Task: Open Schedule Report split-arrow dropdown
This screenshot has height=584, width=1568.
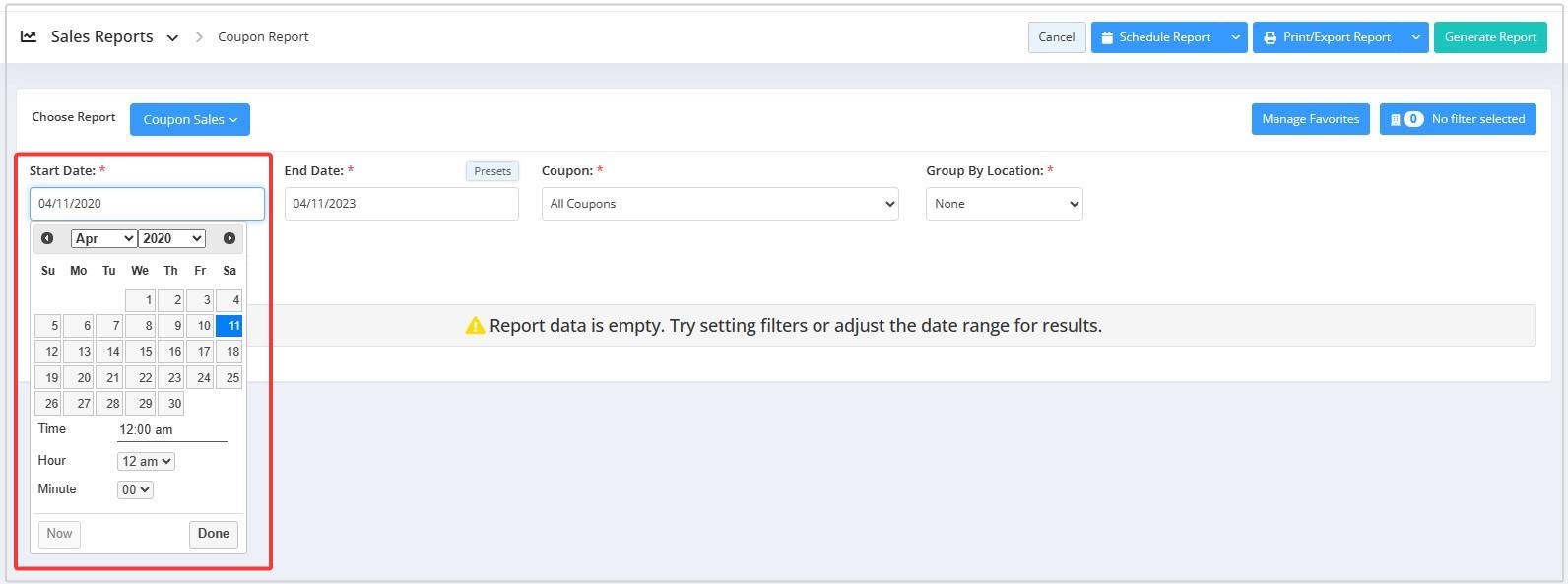Action: [1235, 37]
